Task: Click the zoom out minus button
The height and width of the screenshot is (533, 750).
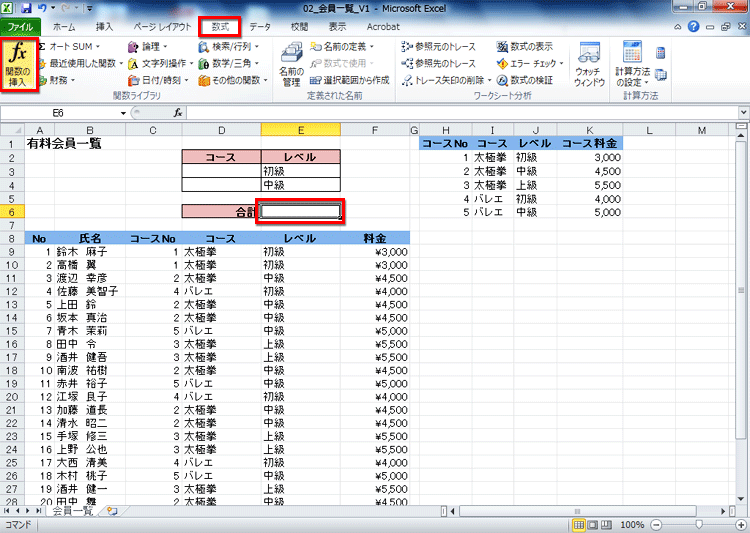Action: pyautogui.click(x=657, y=525)
